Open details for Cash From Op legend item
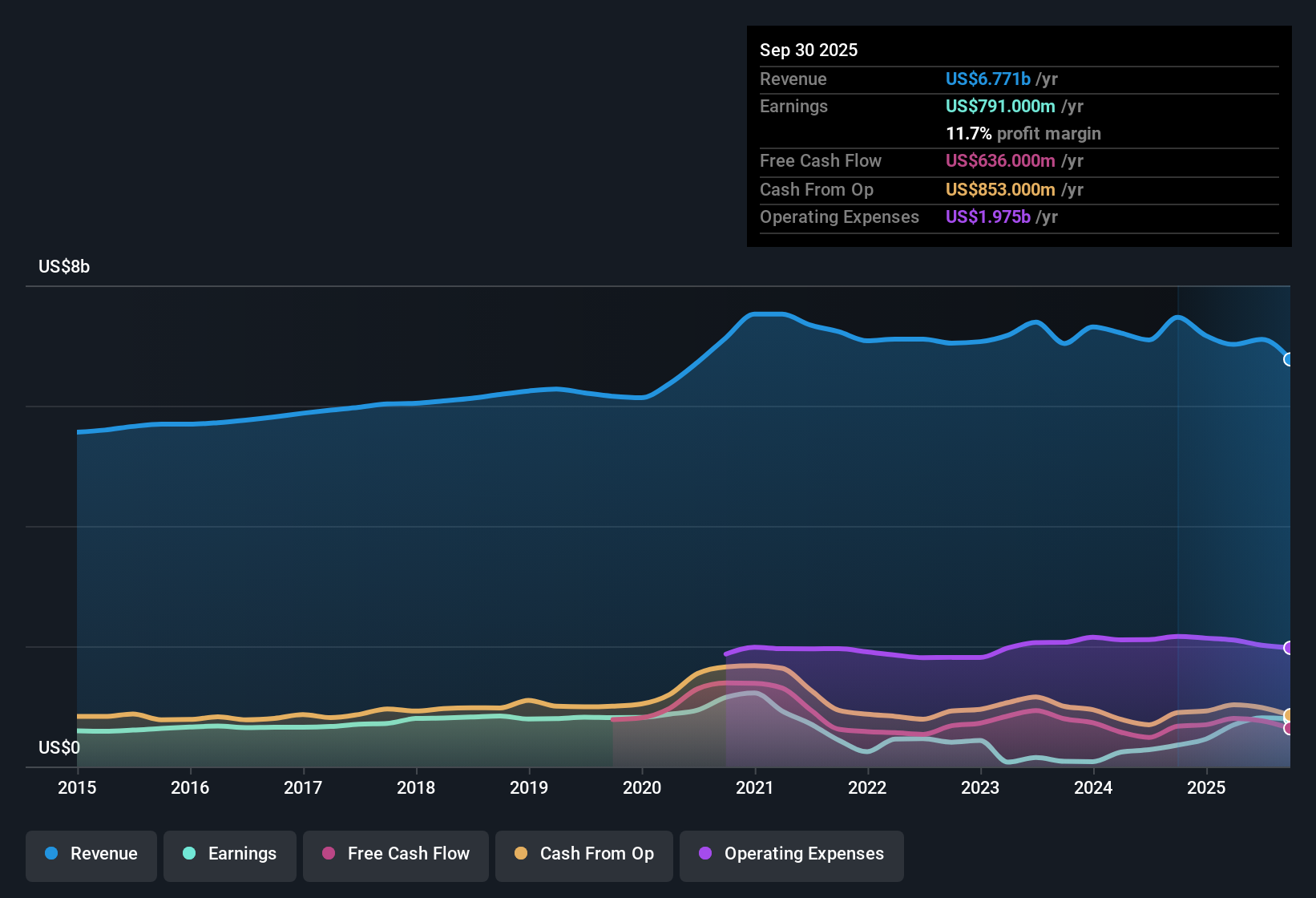 click(x=583, y=854)
